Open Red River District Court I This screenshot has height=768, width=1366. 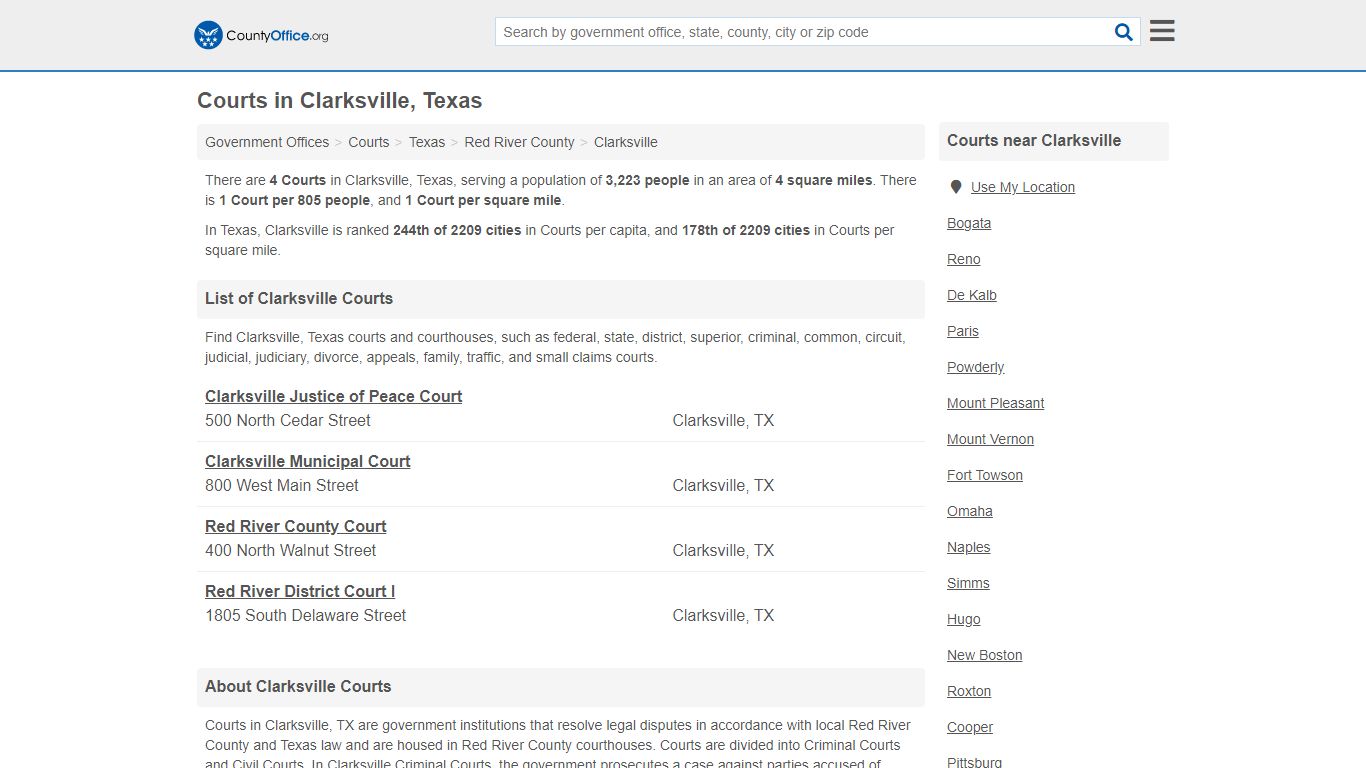[x=300, y=591]
